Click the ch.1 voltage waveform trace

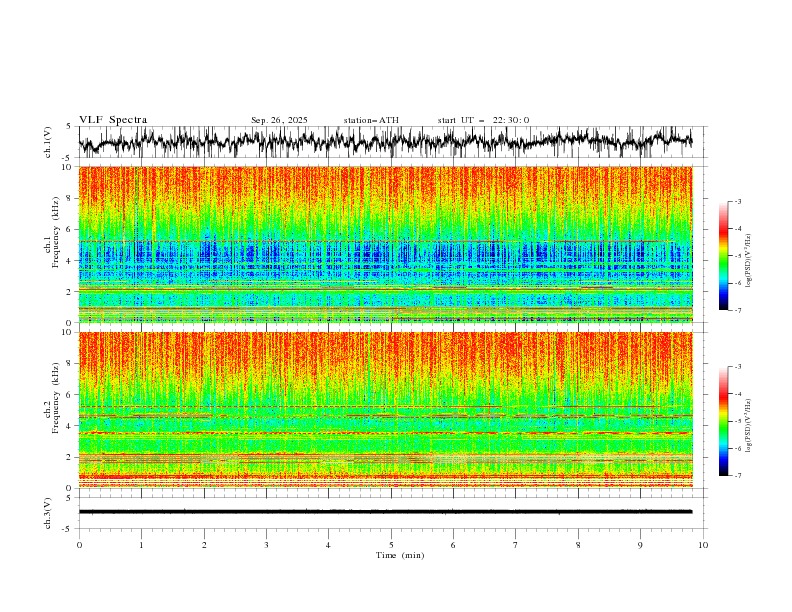point(385,142)
